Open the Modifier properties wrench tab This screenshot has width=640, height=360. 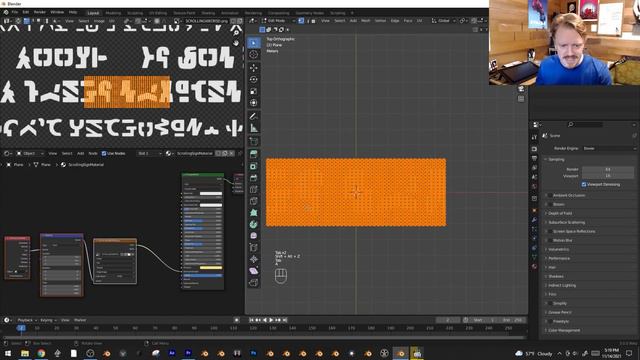(534, 220)
